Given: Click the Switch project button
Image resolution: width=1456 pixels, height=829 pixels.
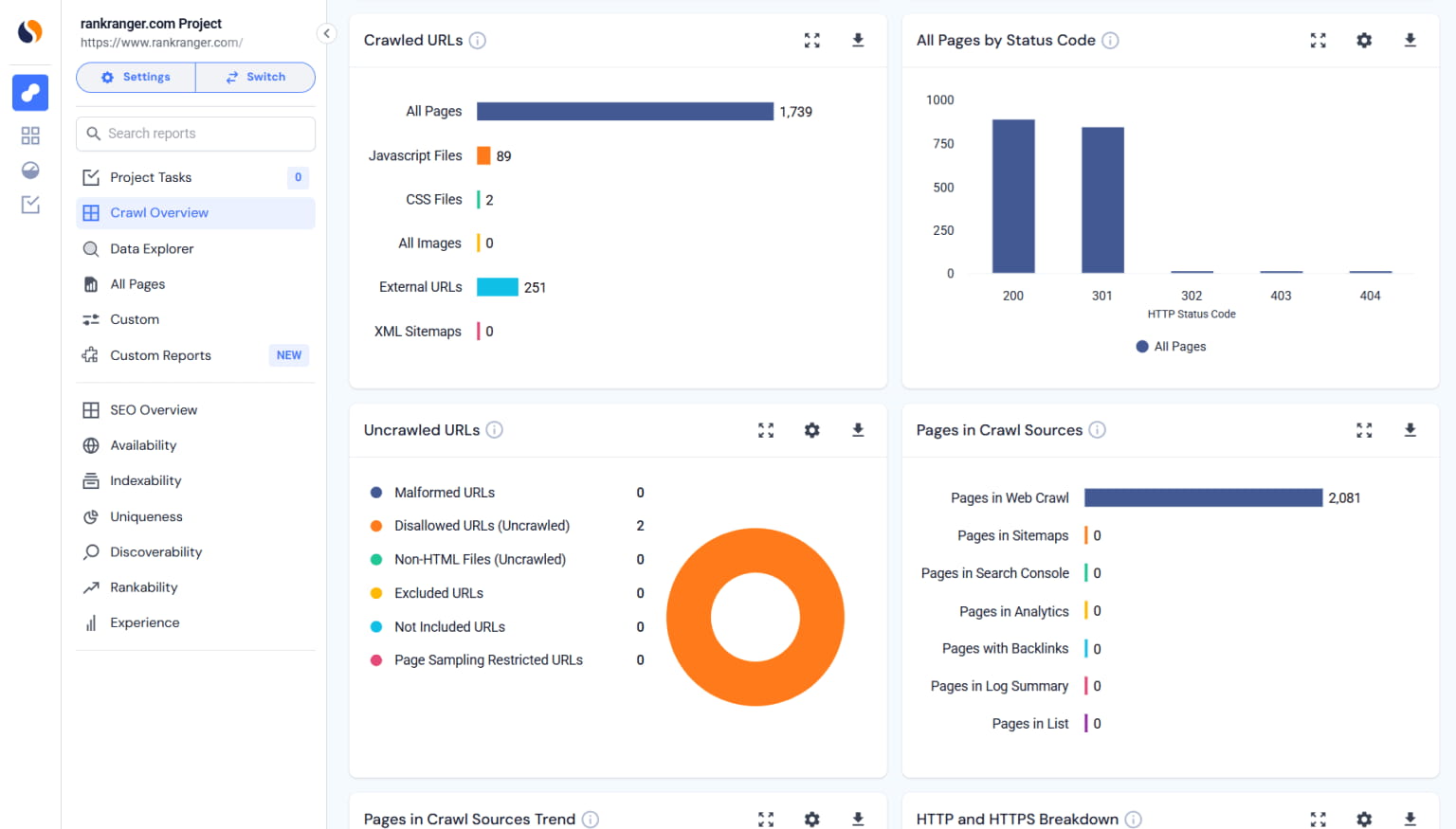Looking at the screenshot, I should (255, 77).
